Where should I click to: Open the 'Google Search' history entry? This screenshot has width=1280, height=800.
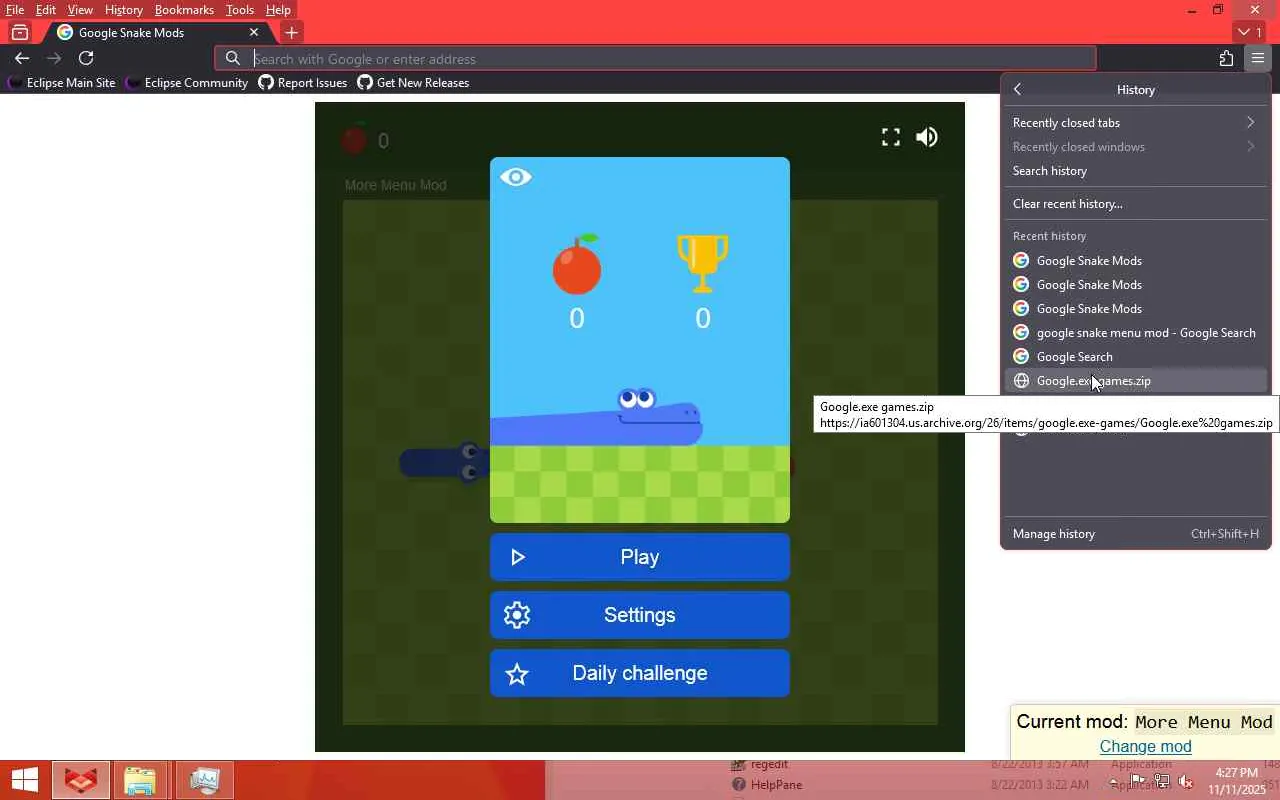1135,356
